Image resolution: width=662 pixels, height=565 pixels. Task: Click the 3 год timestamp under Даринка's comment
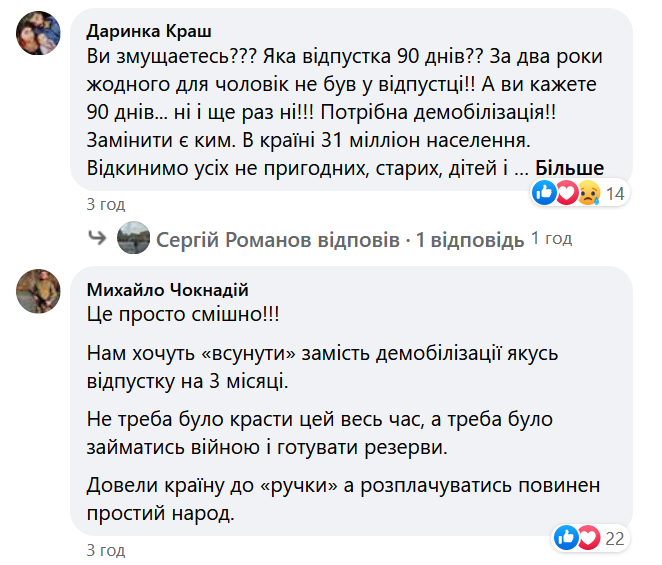pos(106,204)
